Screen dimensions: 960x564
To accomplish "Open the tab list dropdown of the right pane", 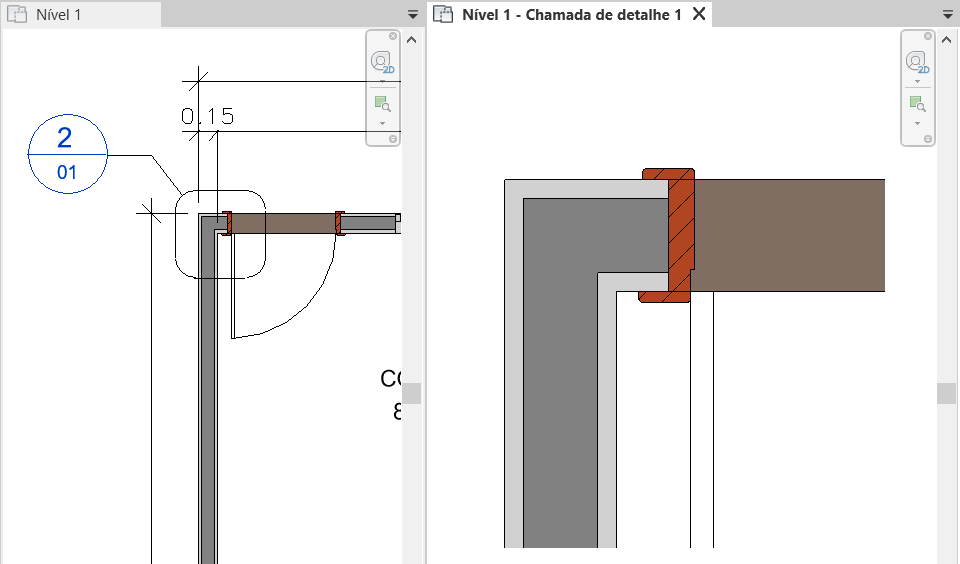I will pyautogui.click(x=947, y=15).
